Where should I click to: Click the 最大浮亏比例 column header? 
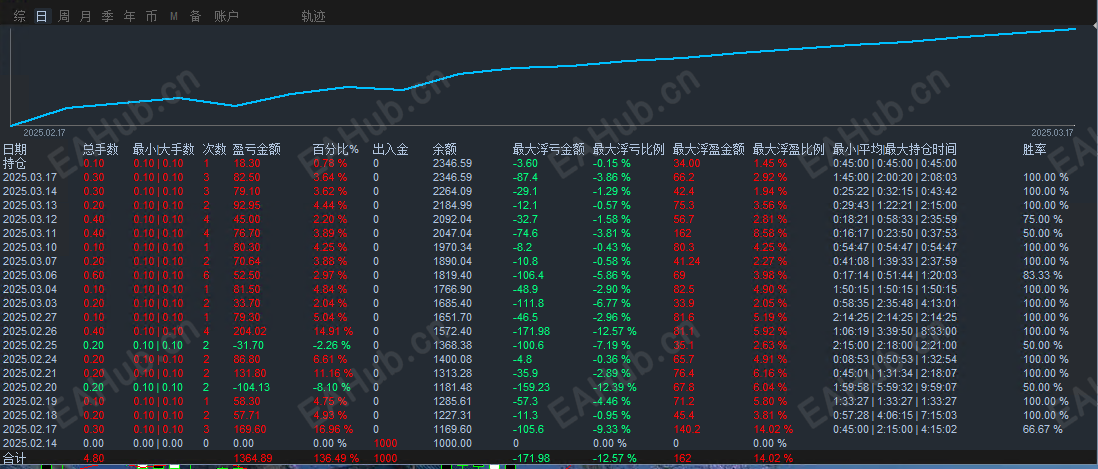point(628,149)
